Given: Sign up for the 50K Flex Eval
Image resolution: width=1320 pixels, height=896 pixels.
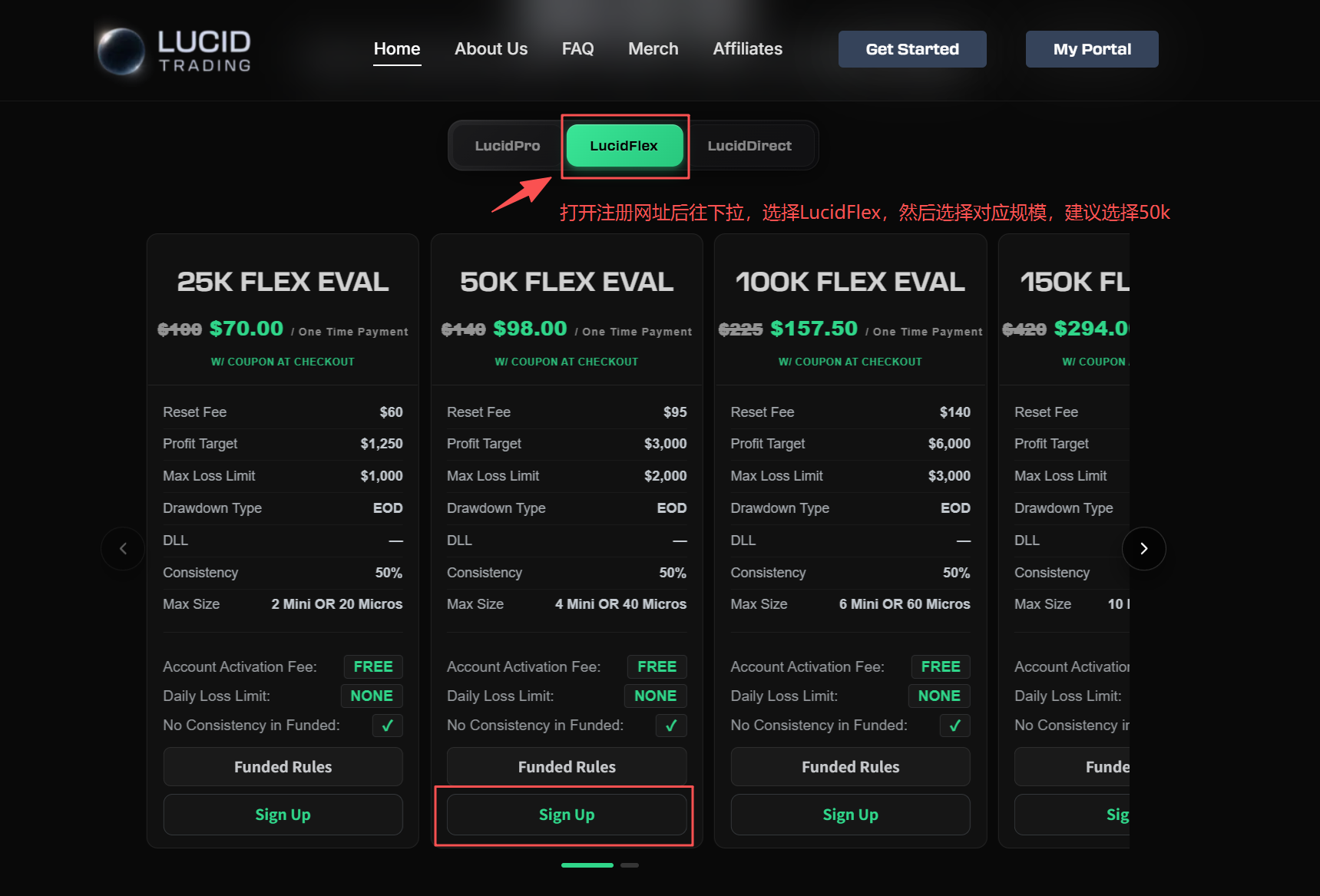Looking at the screenshot, I should click(x=567, y=815).
